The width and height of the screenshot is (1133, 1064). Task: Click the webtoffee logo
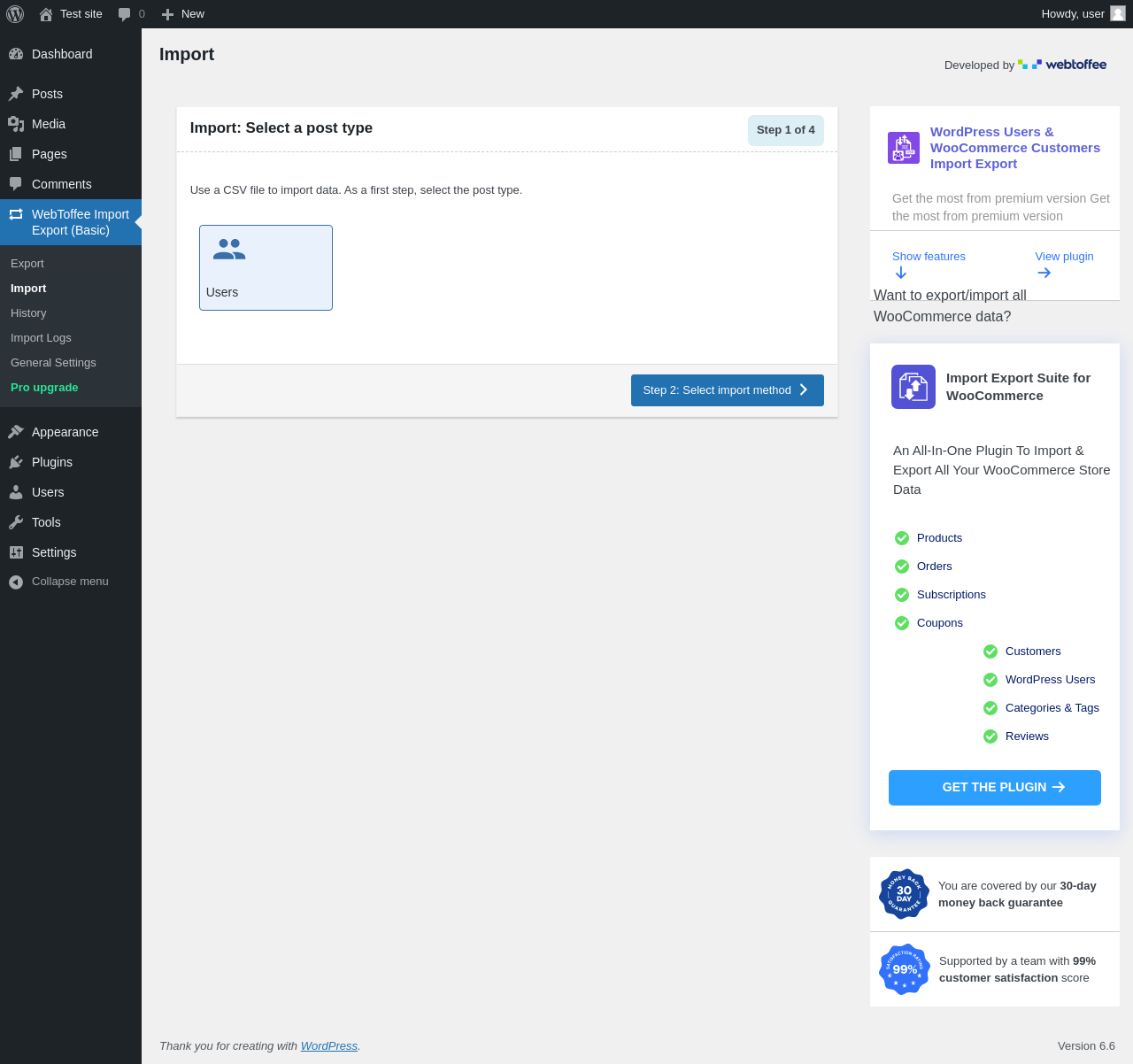tap(1062, 65)
